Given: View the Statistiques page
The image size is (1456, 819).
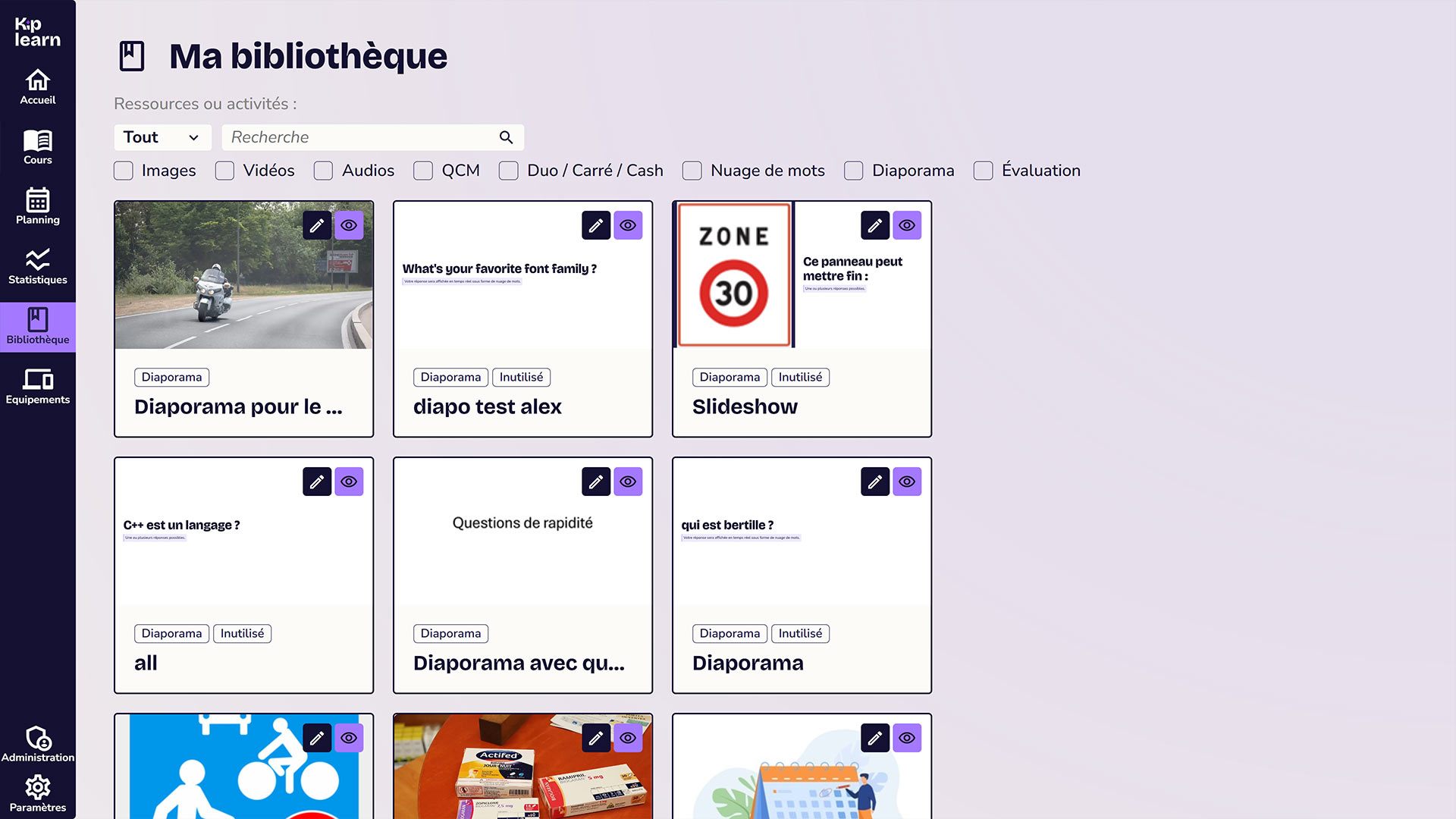Looking at the screenshot, I should pyautogui.click(x=38, y=267).
